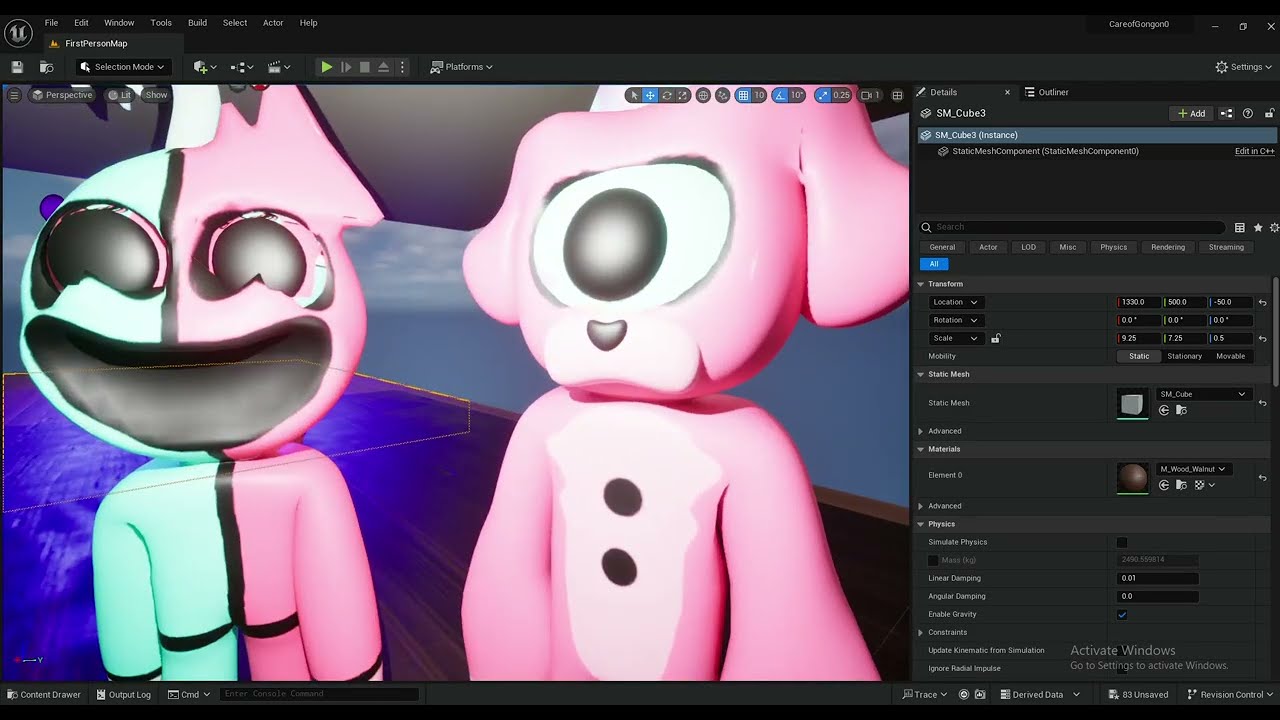Click the Add component button

(x=1191, y=113)
